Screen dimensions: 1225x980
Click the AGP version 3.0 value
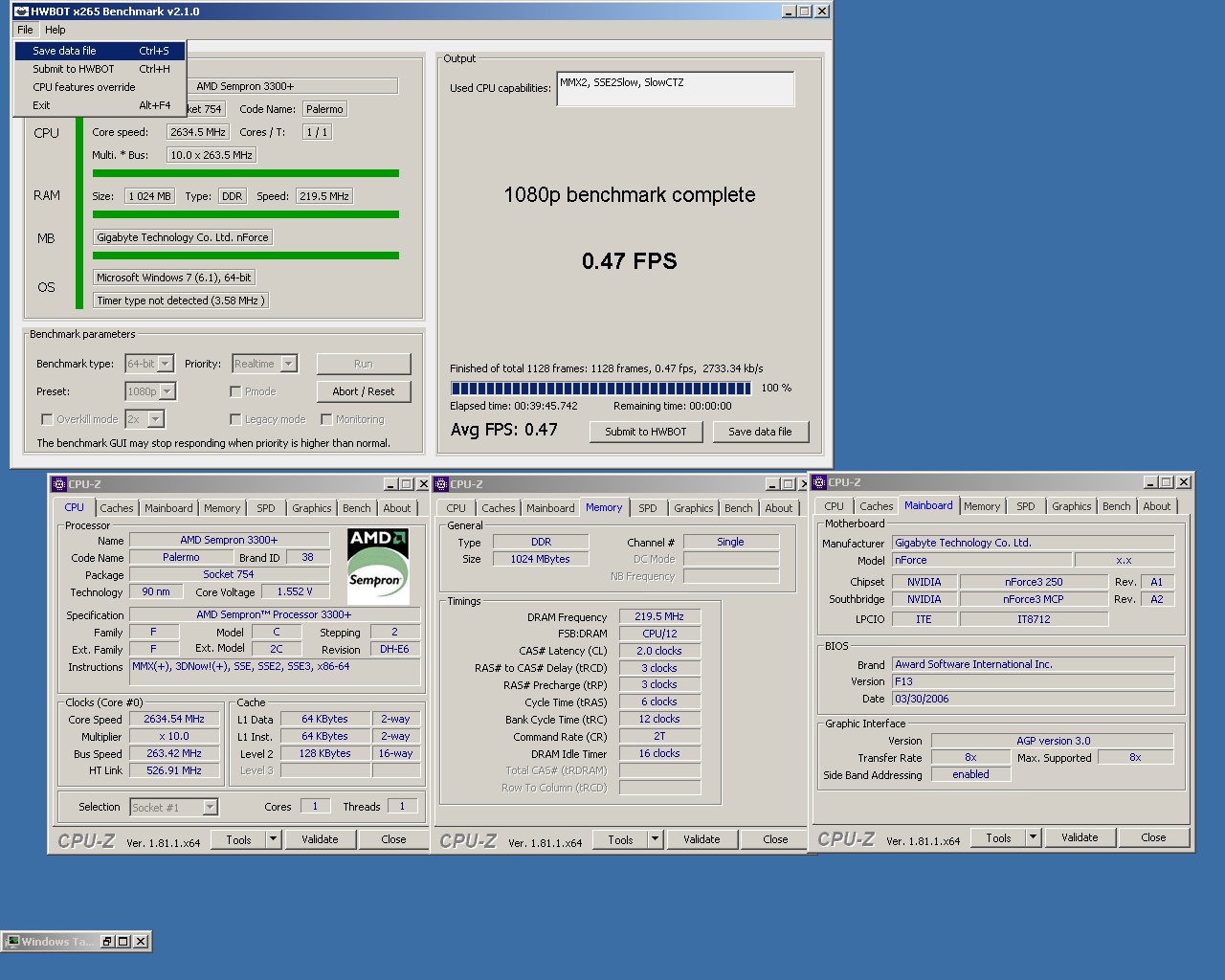1053,741
